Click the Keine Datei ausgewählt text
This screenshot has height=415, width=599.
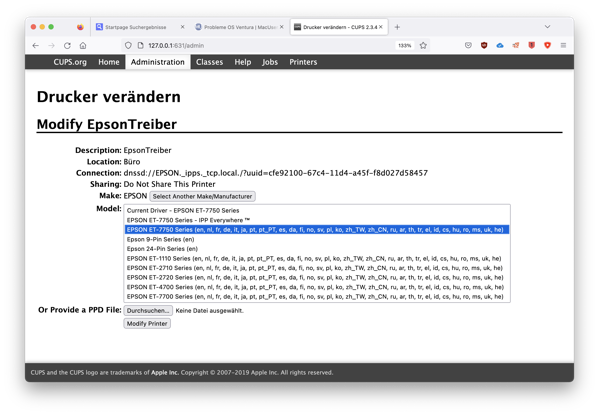click(209, 311)
